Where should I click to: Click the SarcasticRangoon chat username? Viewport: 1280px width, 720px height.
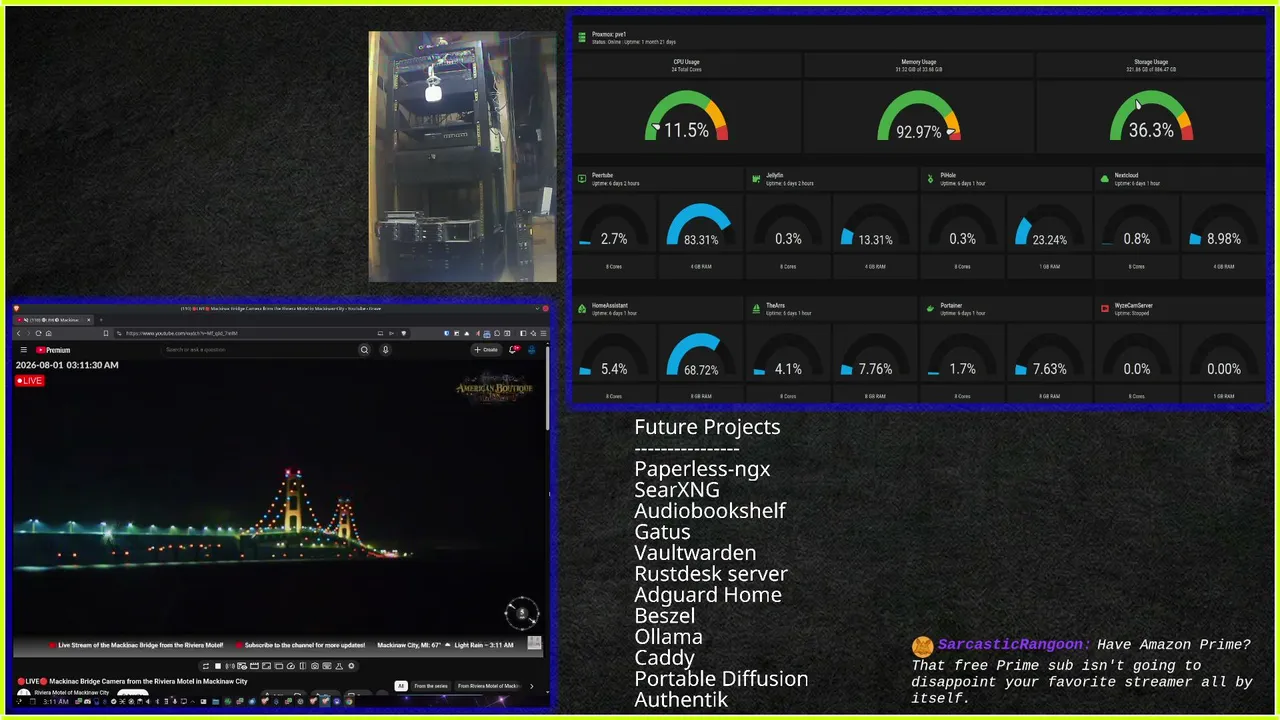click(1013, 645)
